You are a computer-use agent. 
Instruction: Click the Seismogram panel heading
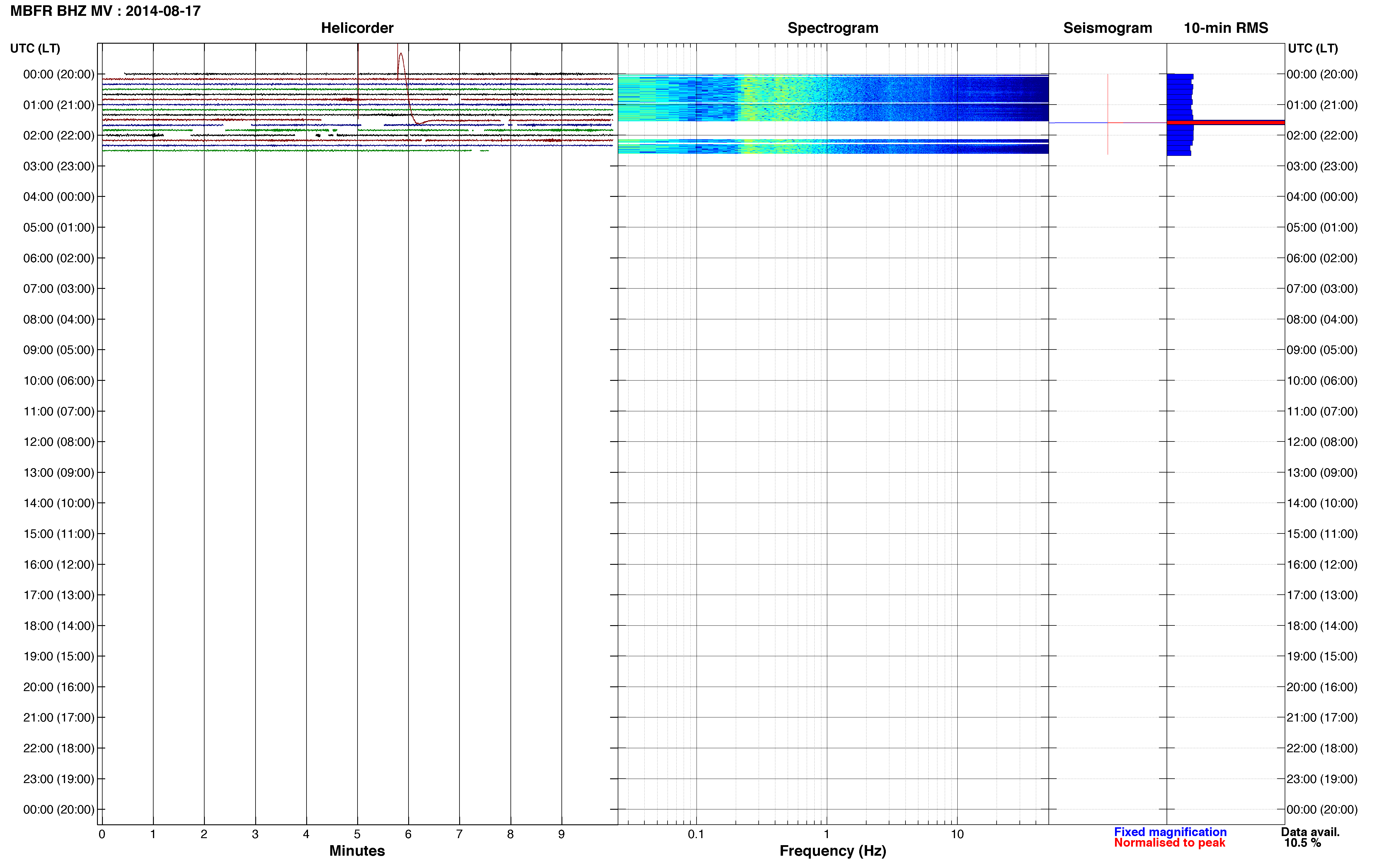[1108, 28]
